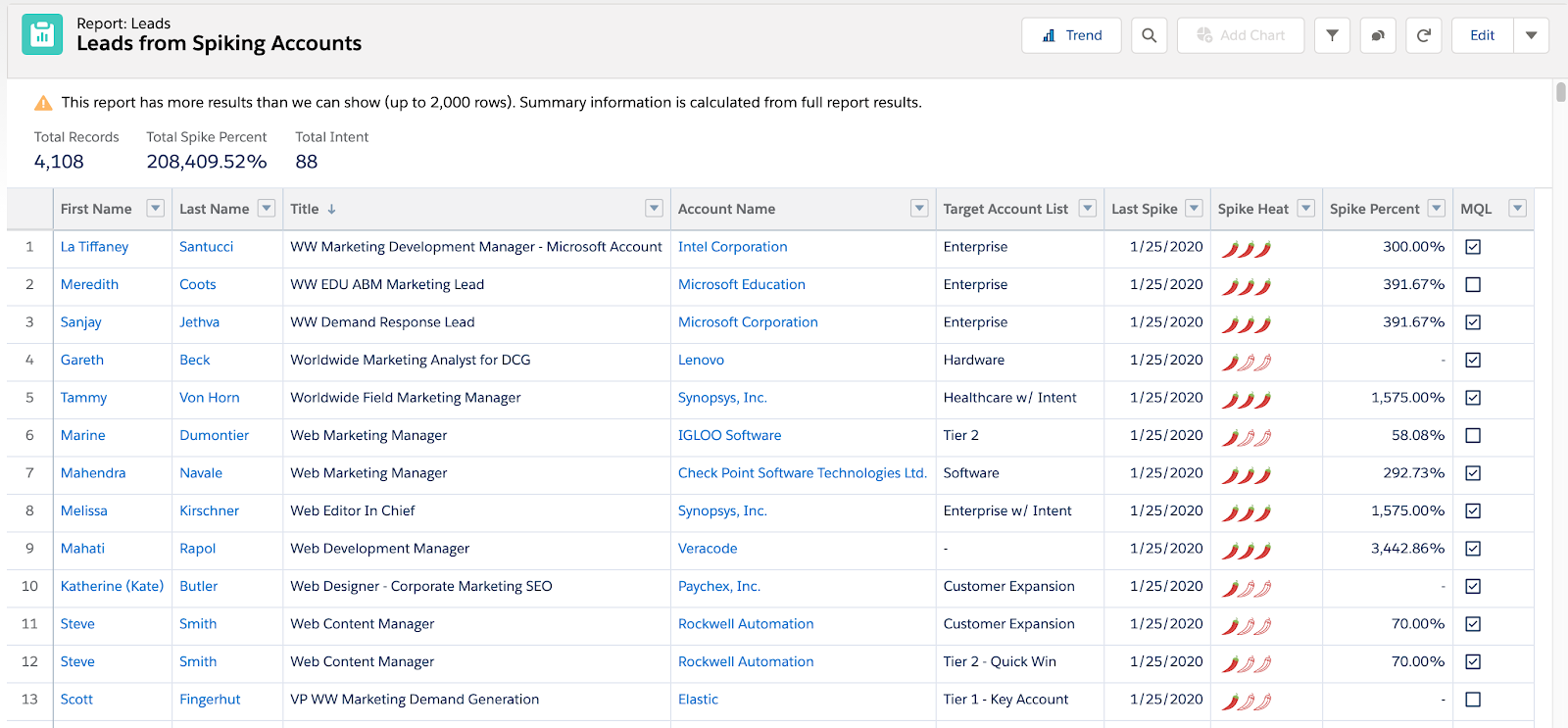The width and height of the screenshot is (1568, 728).
Task: Open Microsoft Education account link
Action: (742, 284)
